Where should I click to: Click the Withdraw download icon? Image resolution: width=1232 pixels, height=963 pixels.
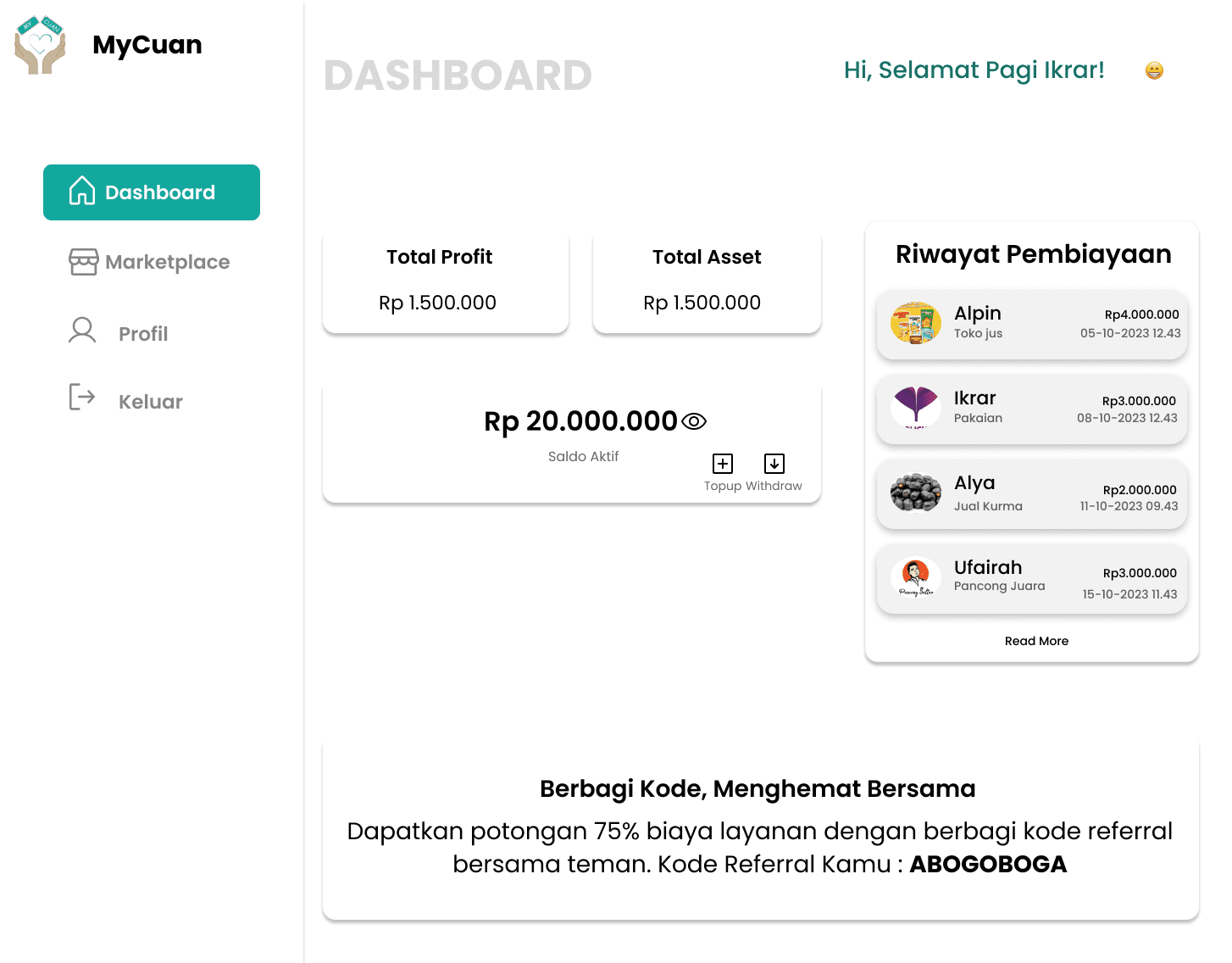(774, 464)
